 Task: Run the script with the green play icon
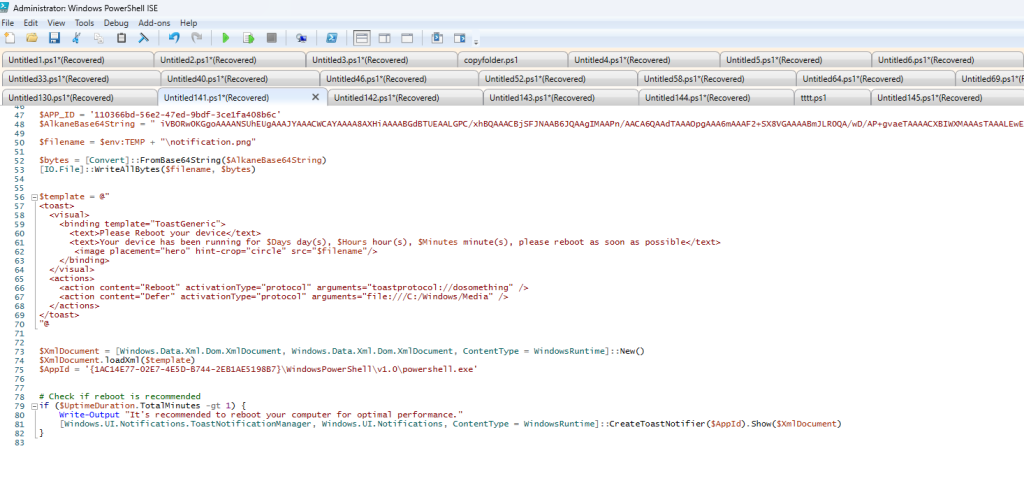pyautogui.click(x=226, y=38)
